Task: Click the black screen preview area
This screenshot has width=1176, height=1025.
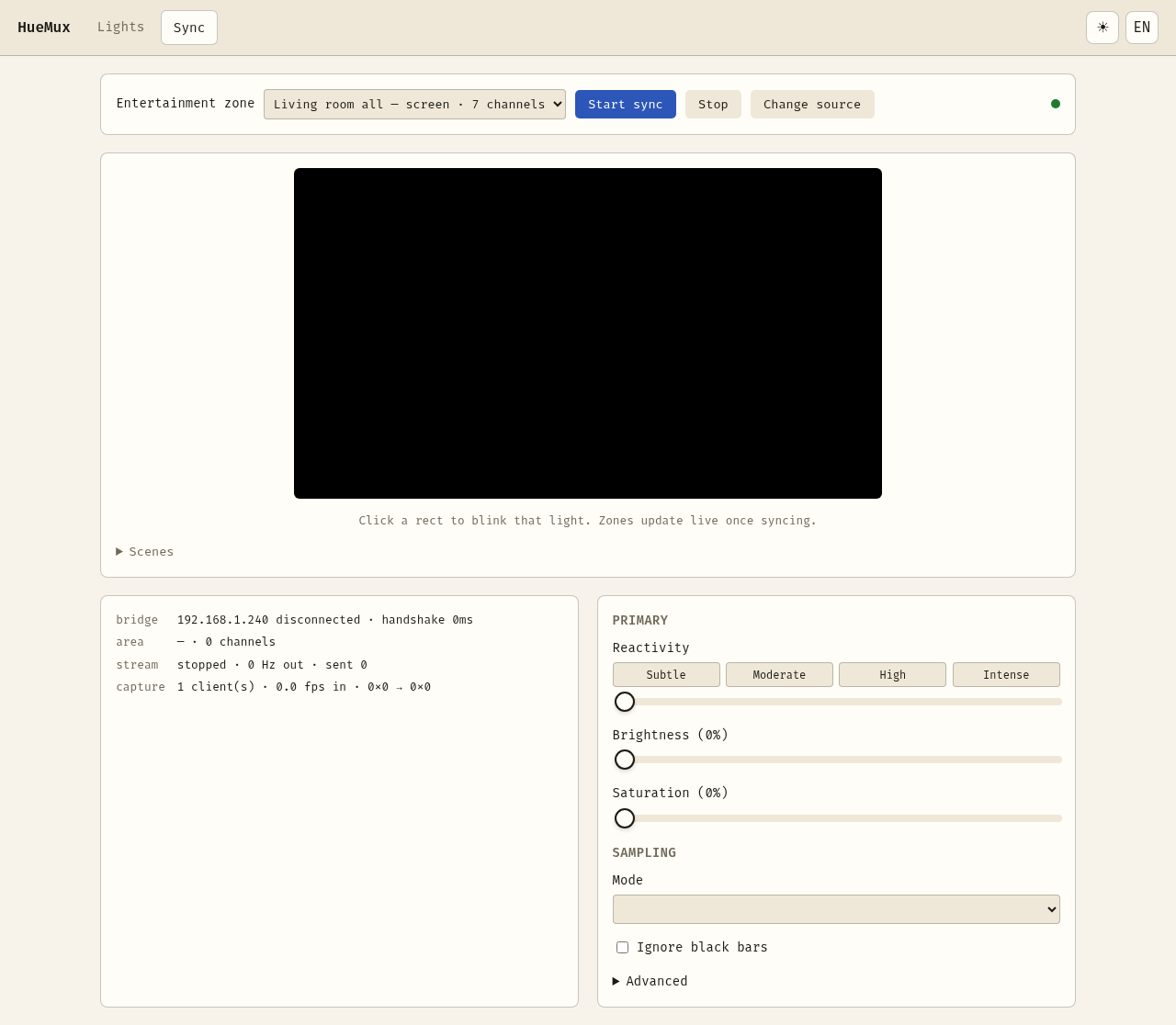Action: 588,333
